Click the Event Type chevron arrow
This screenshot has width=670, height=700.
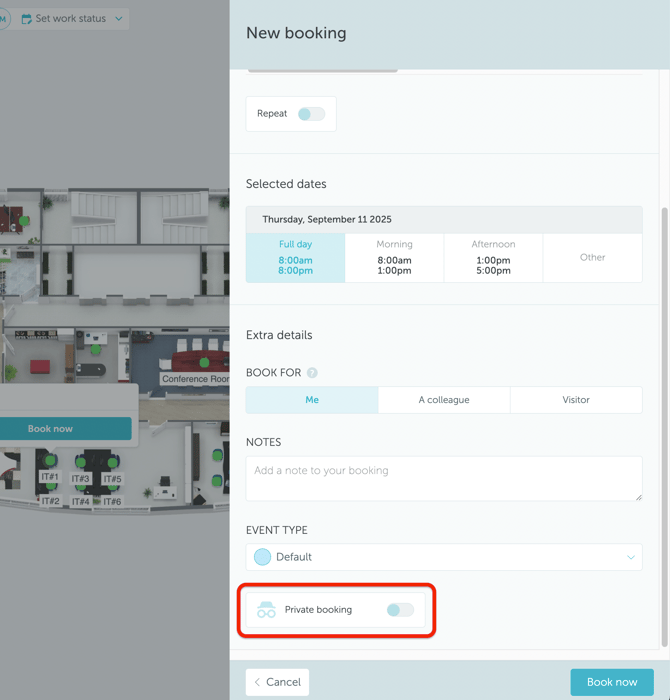pos(631,557)
